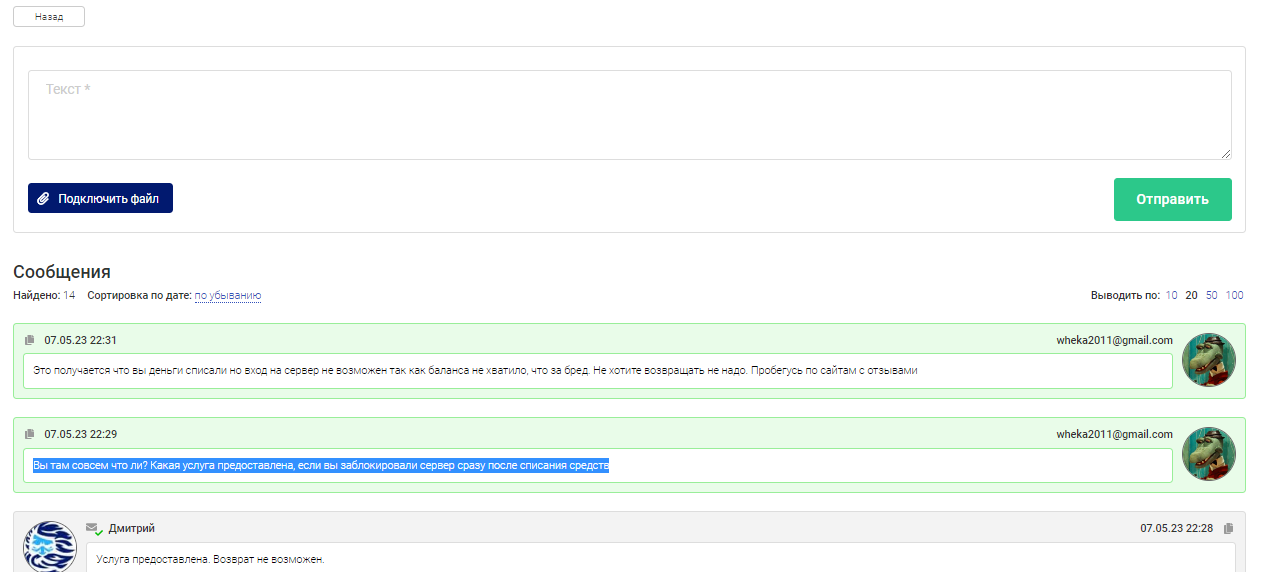The height and width of the screenshot is (572, 1286).
Task: Click copy icon beside 07.05.23 22:28
Action: click(x=1229, y=528)
